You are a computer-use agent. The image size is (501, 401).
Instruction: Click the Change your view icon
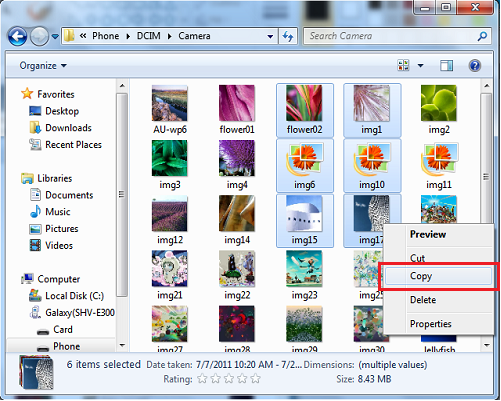click(x=403, y=65)
